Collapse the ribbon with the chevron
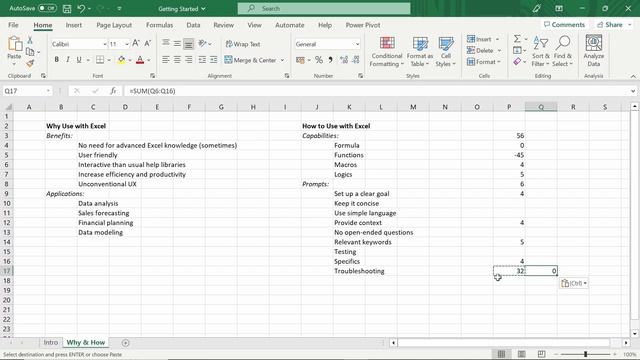This screenshot has height=360, width=640. (x=633, y=76)
